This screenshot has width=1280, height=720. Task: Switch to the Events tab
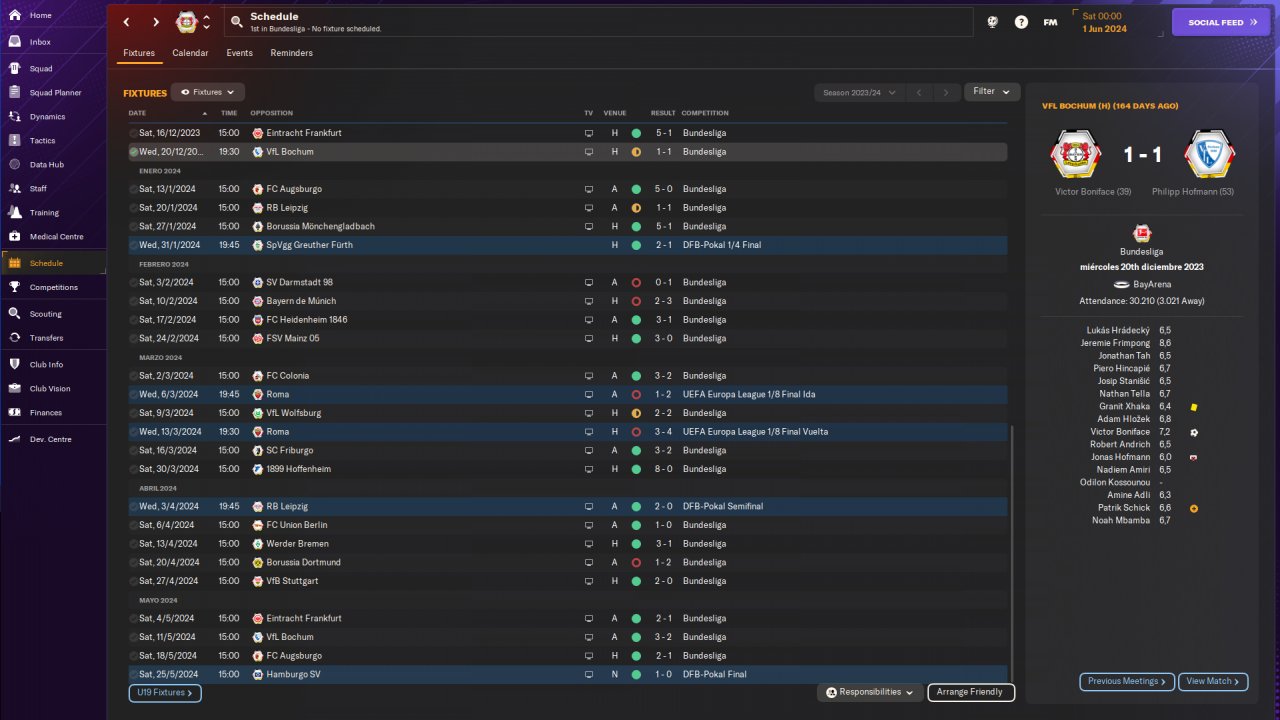(239, 53)
